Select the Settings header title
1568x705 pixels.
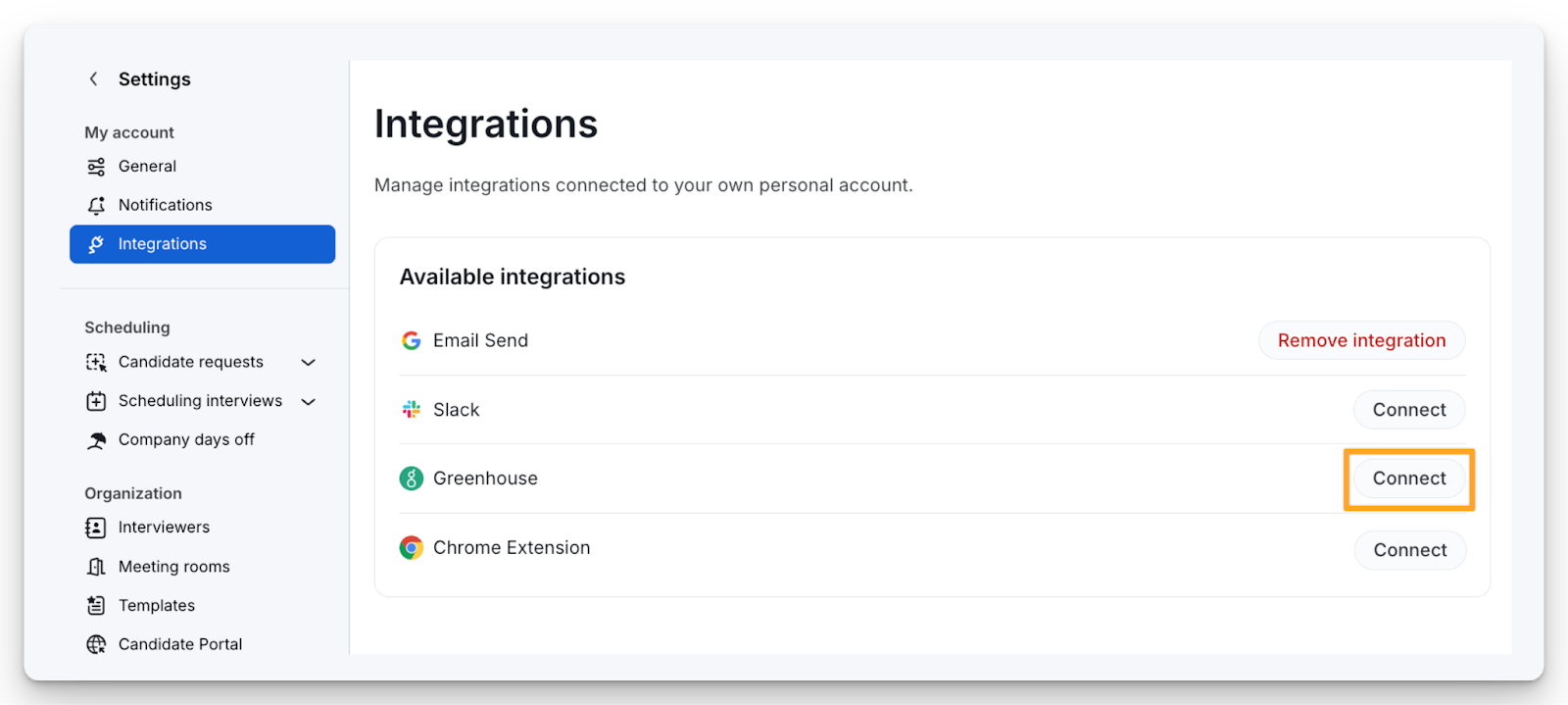(x=155, y=79)
